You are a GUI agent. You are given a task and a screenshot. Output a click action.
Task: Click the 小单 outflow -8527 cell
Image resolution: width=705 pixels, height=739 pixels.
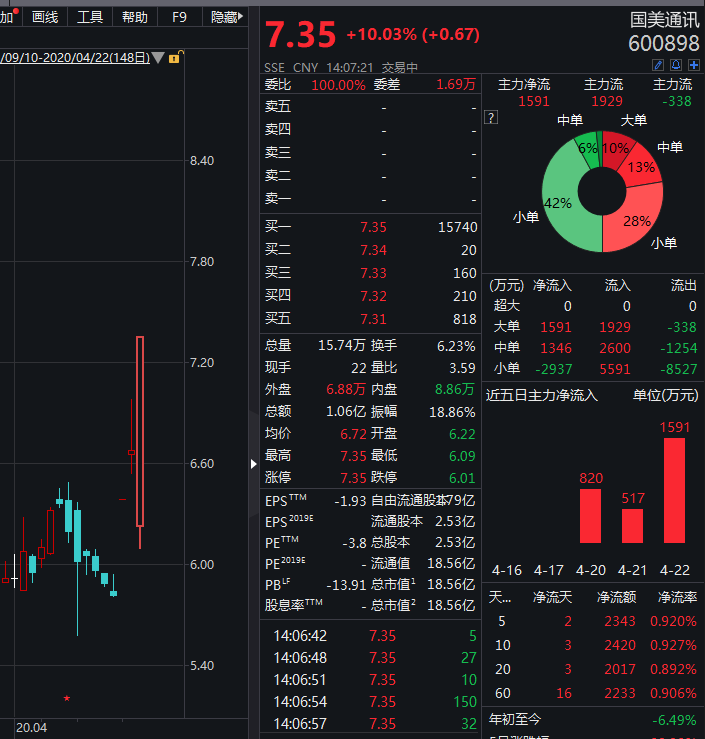pyautogui.click(x=678, y=369)
